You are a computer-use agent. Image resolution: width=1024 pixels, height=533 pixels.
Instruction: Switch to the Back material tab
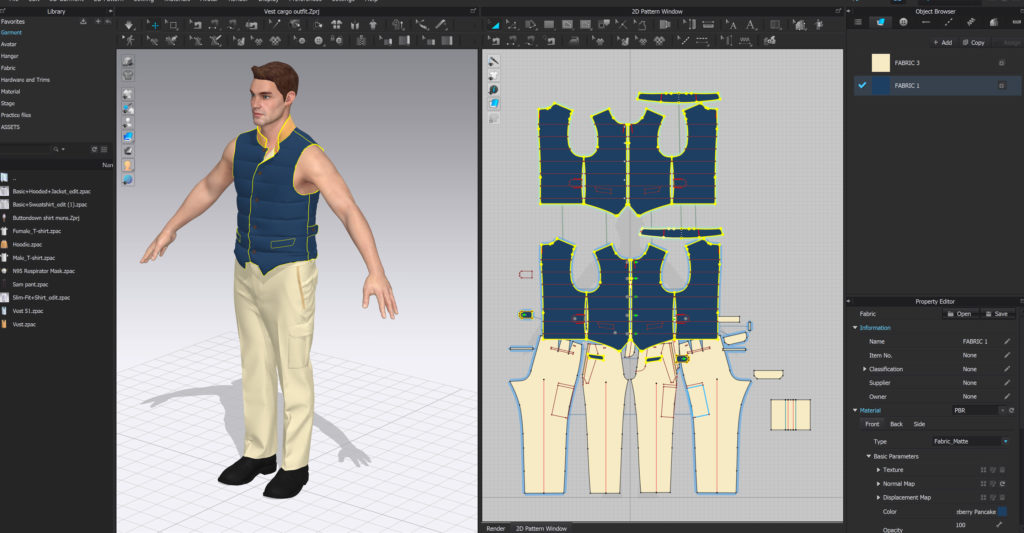coord(896,425)
